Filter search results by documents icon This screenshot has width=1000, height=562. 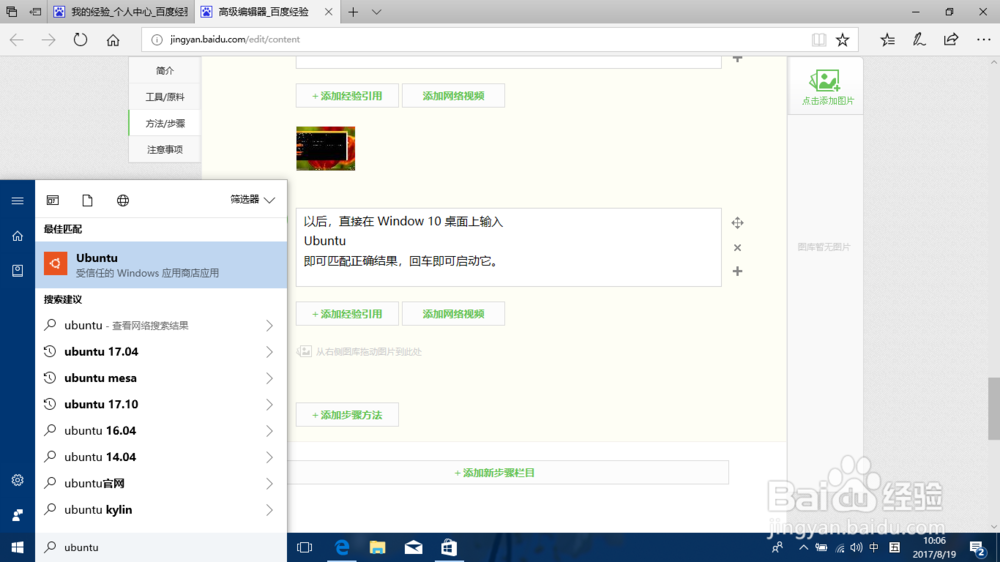[87, 200]
